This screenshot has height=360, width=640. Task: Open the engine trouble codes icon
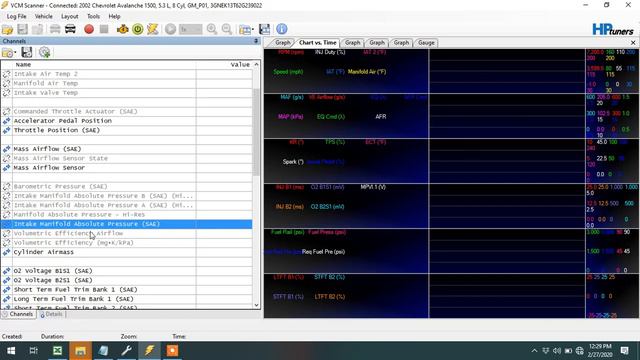pyautogui.click(x=122, y=29)
